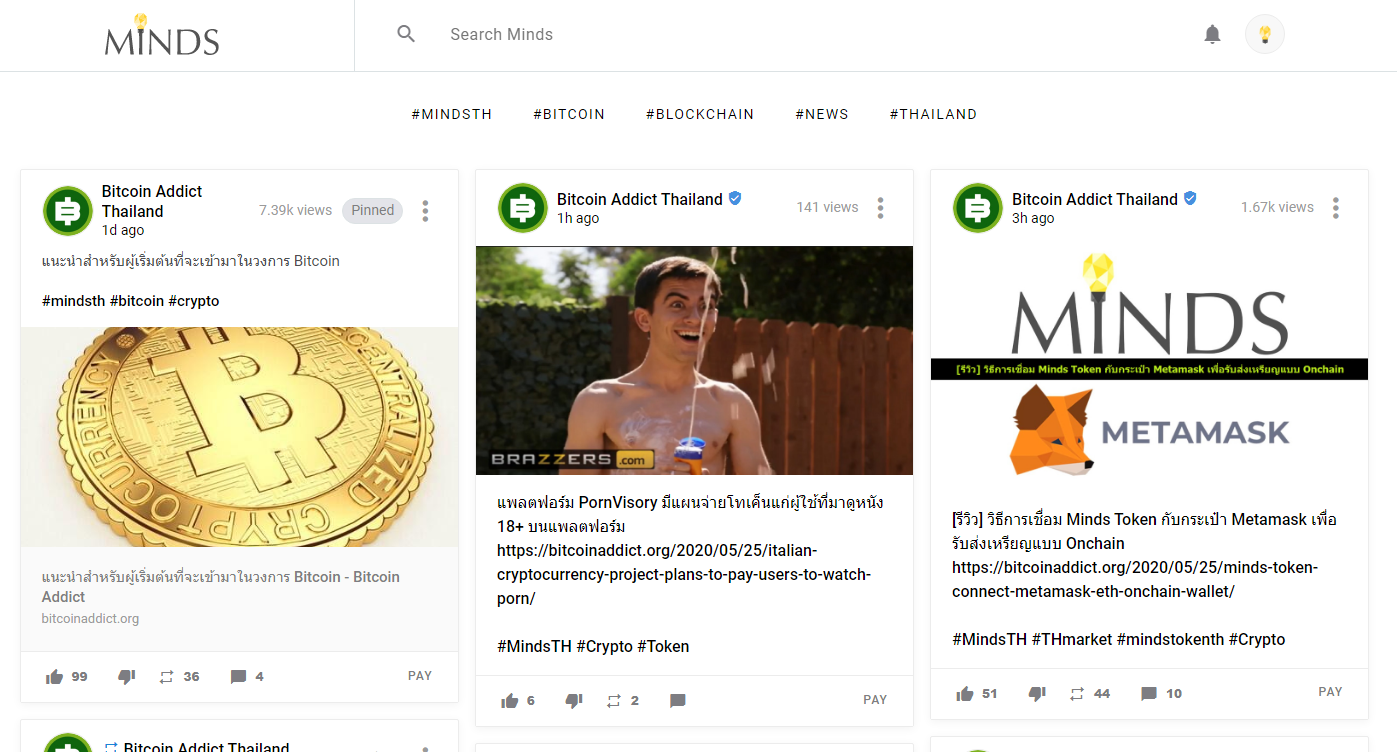Viewport: 1397px width, 752px height.
Task: Click PAY on the Metamask post
Action: click(1330, 692)
